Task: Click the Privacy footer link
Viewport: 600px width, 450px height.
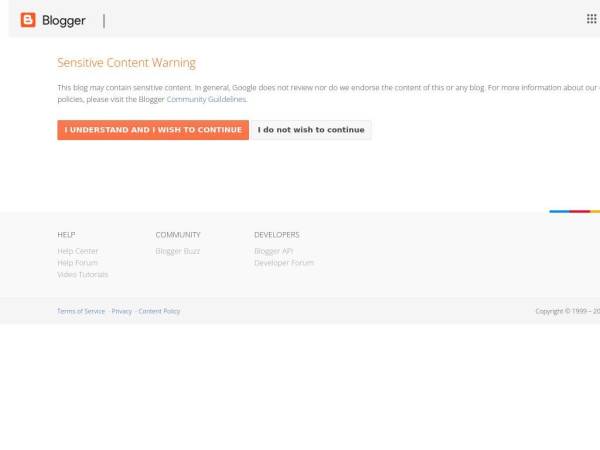Action: point(122,311)
